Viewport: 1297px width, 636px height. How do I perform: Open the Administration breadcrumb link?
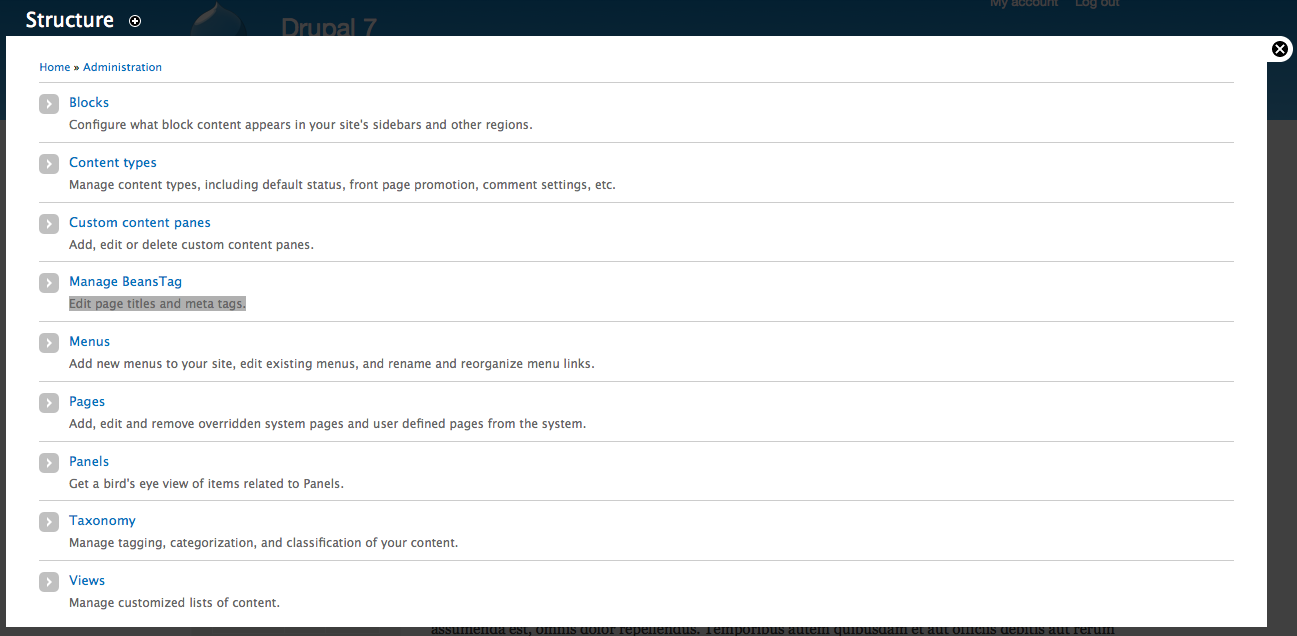(x=122, y=67)
